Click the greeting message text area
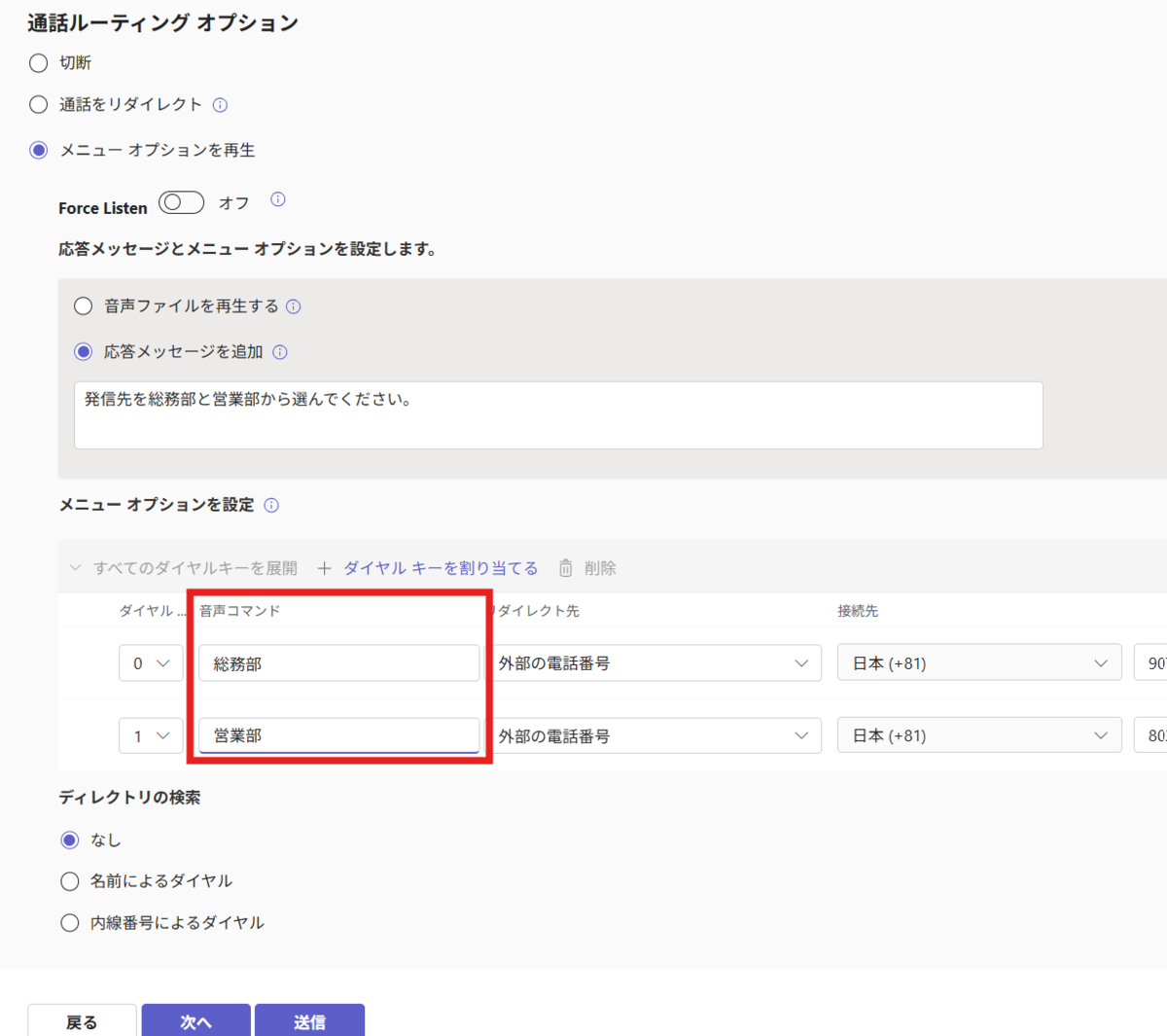This screenshot has height=1036, width=1167. [558, 415]
